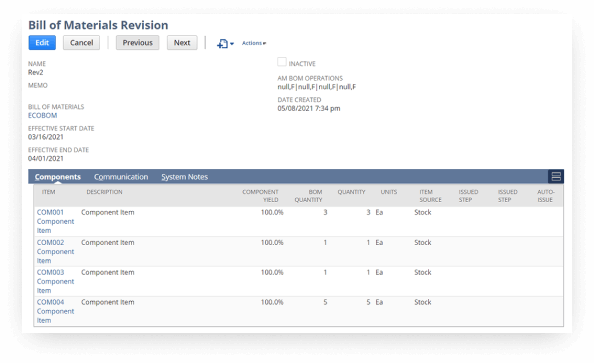Click the Cancel button
The image size is (594, 363).
coord(81,43)
